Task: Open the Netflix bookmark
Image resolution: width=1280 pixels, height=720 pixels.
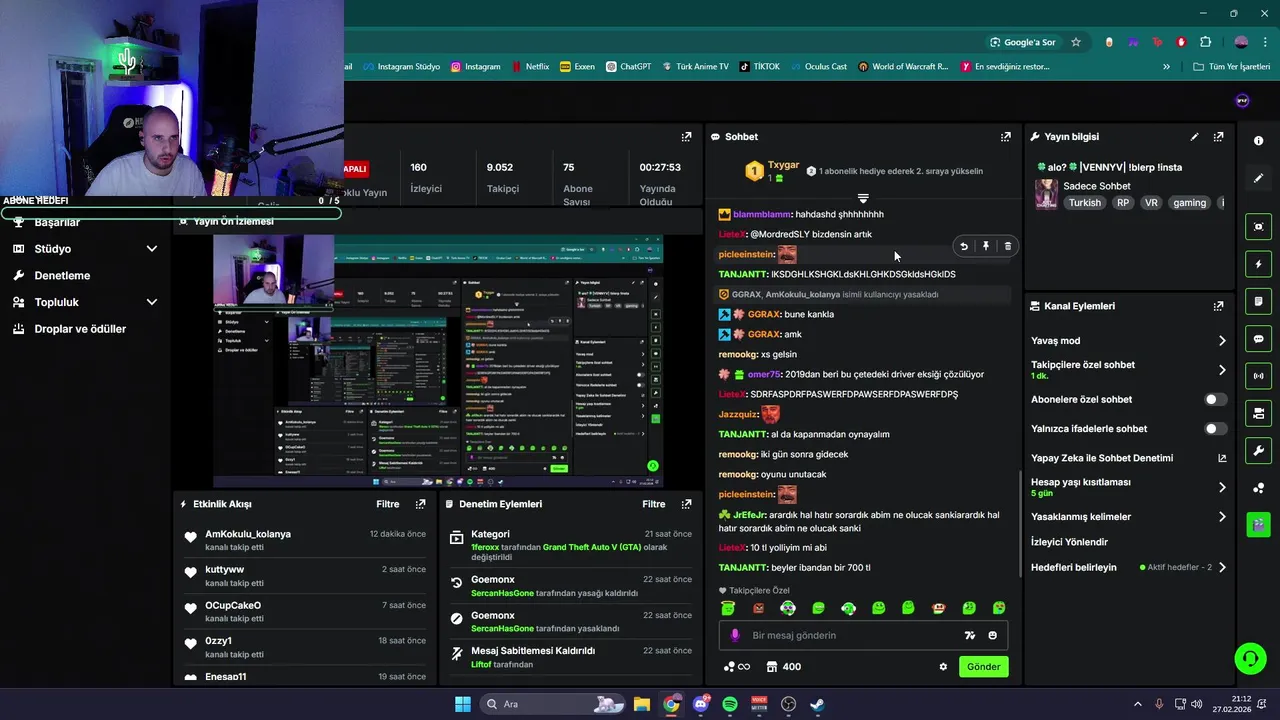Action: point(530,67)
